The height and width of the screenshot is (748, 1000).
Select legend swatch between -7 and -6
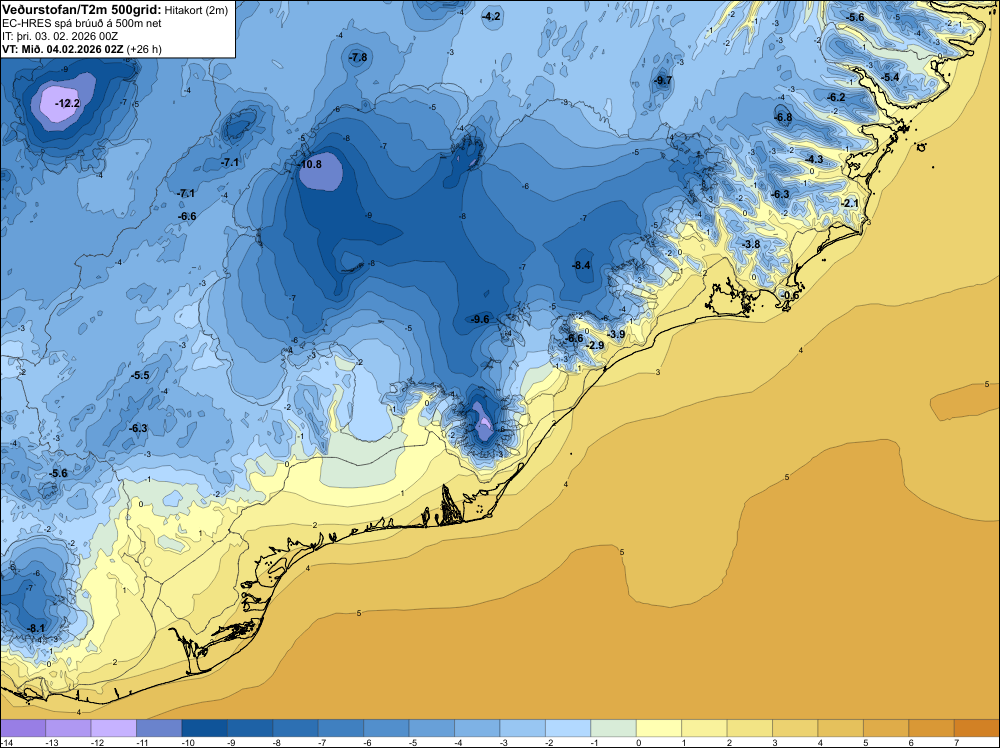coord(341,728)
